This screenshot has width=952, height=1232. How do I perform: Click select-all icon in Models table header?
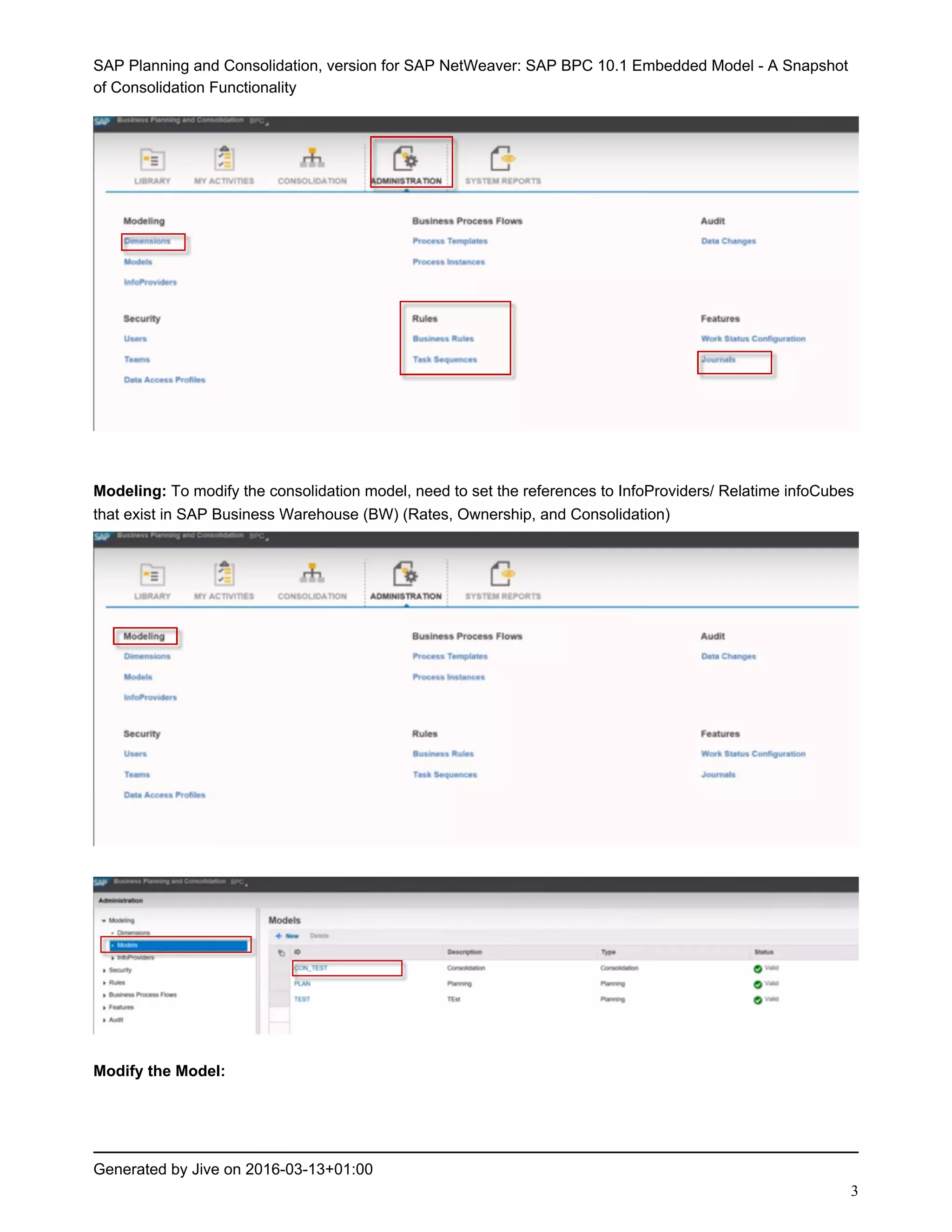[281, 953]
